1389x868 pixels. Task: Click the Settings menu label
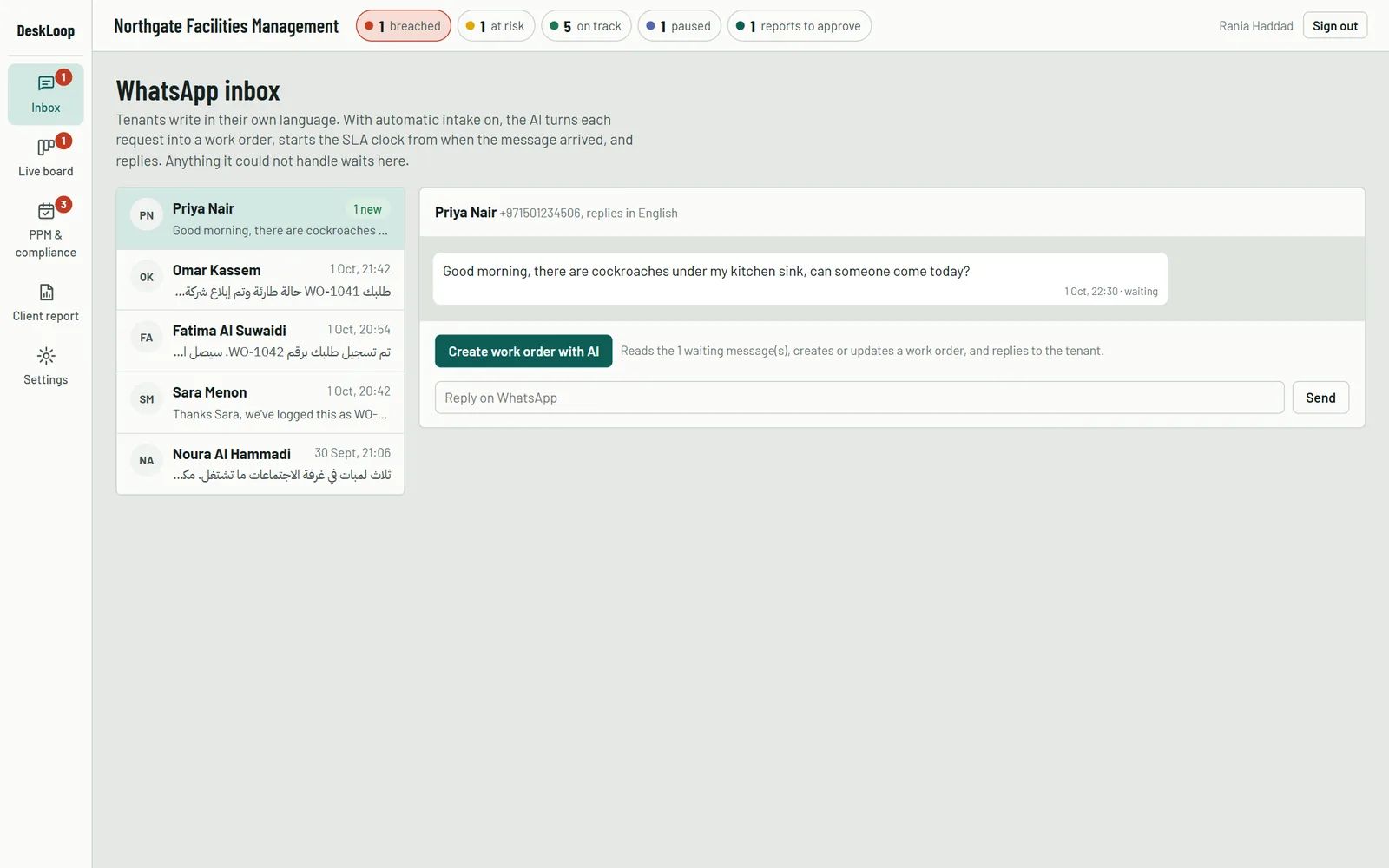tap(46, 379)
